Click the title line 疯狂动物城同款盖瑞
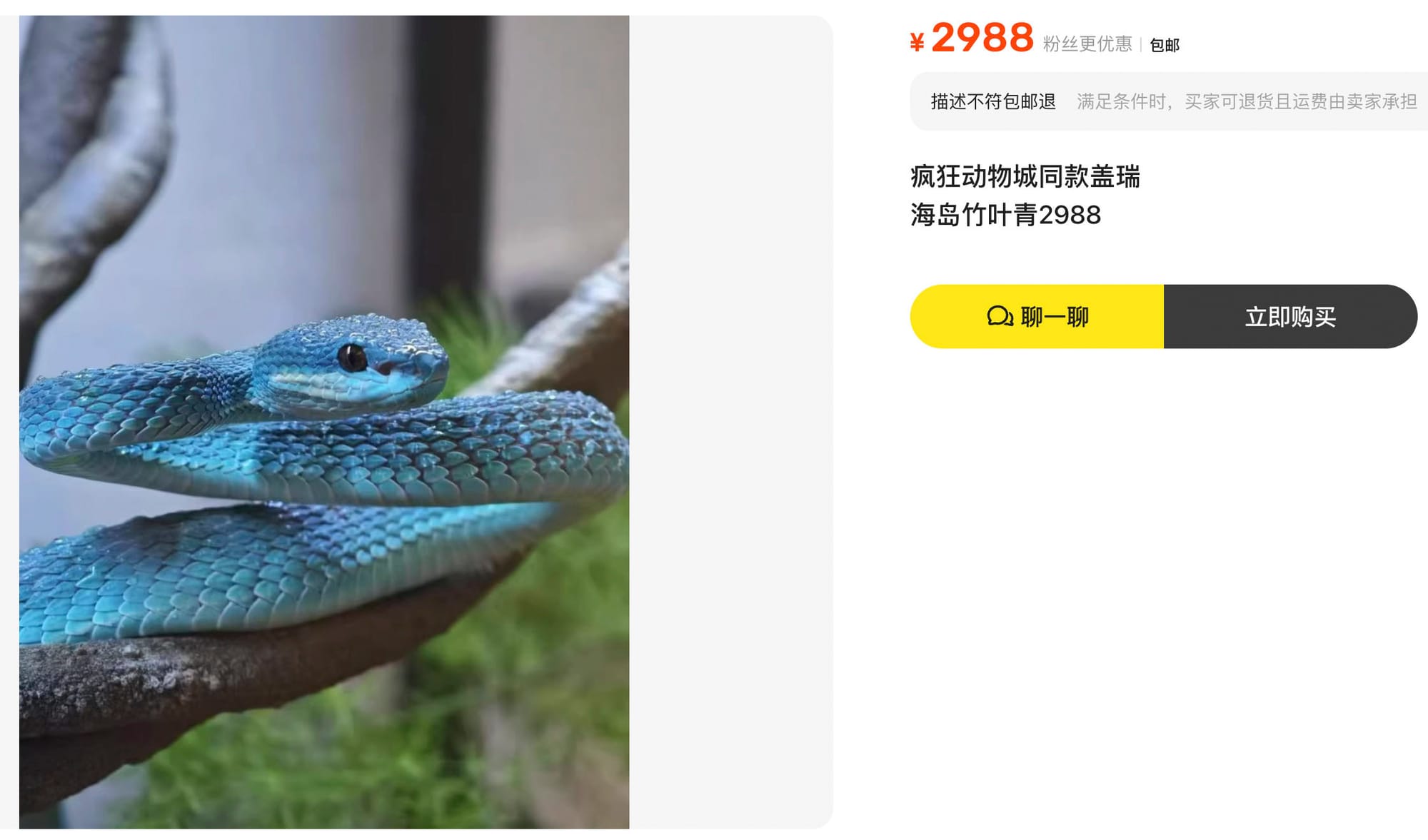The image size is (1428, 840). 1025,176
